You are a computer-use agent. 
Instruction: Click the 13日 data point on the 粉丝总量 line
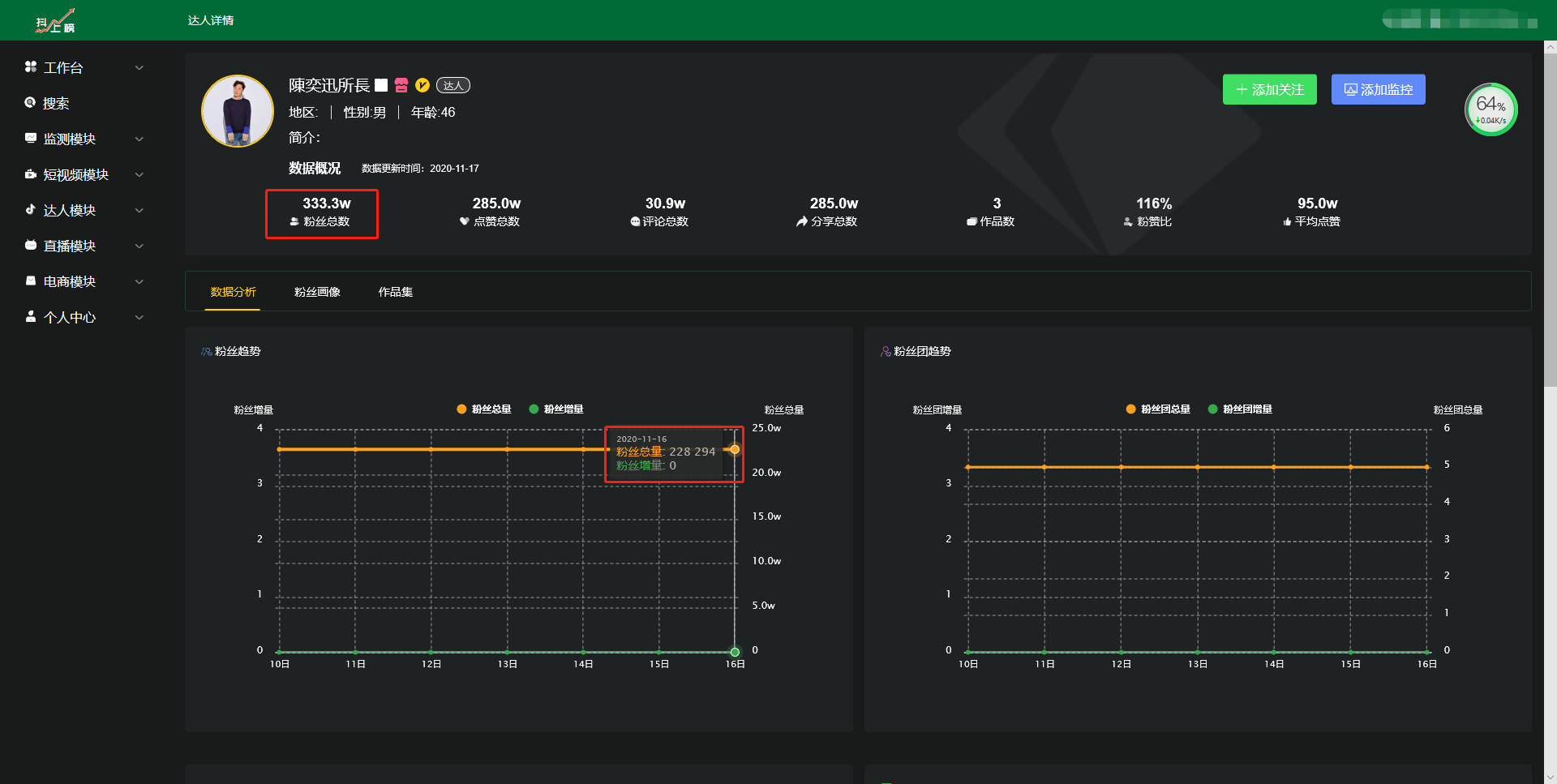pyautogui.click(x=508, y=449)
